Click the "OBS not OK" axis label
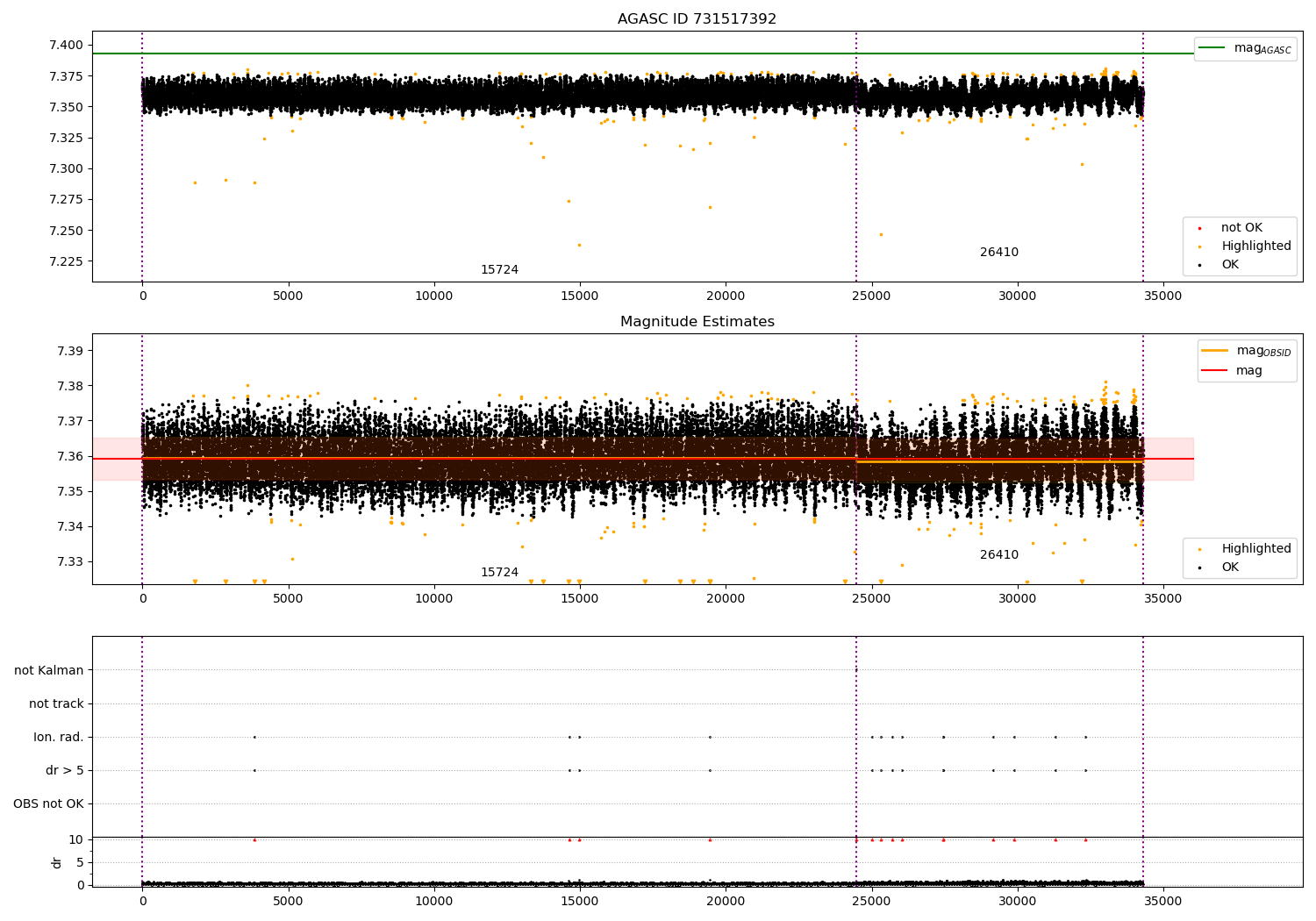The height and width of the screenshot is (921, 1316). click(48, 803)
